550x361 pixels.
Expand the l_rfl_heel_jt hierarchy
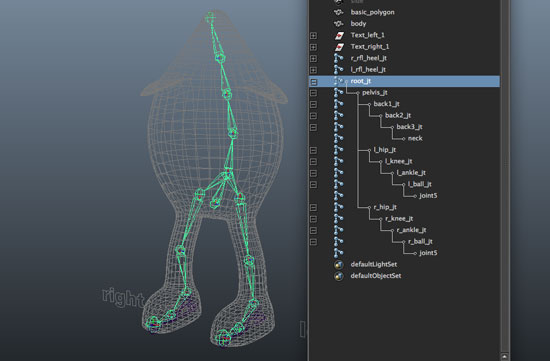313,70
